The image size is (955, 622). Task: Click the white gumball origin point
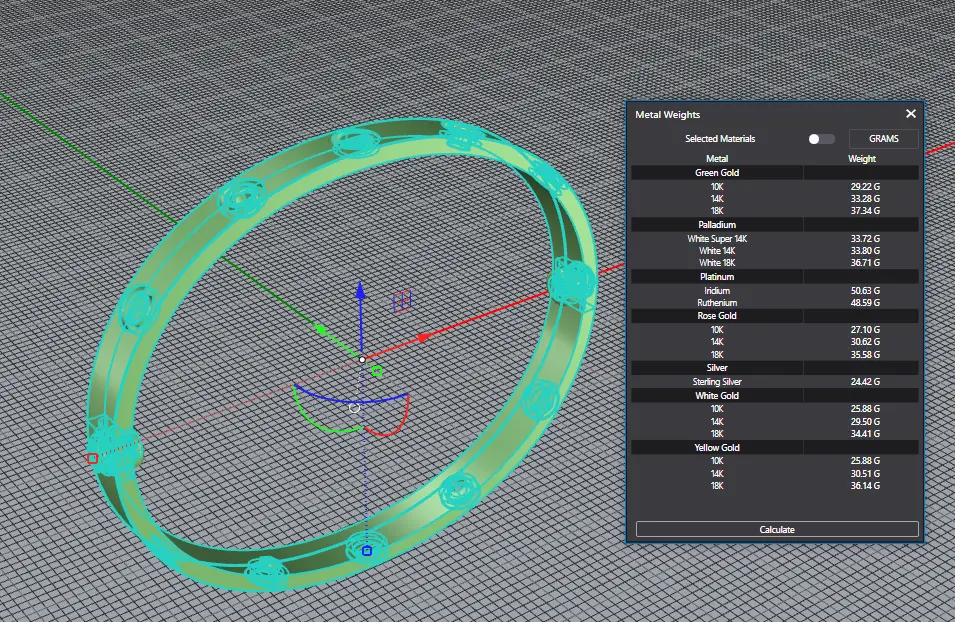pos(362,359)
